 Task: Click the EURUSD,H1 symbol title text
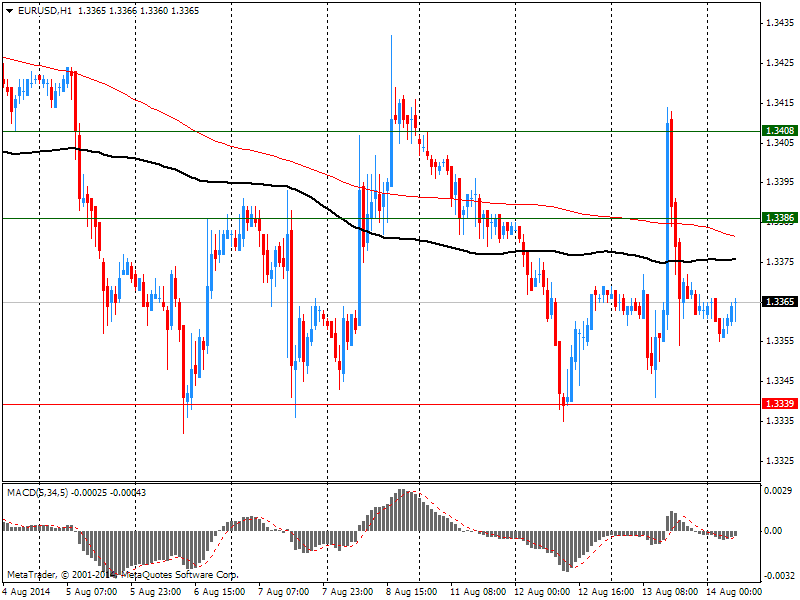tap(45, 11)
